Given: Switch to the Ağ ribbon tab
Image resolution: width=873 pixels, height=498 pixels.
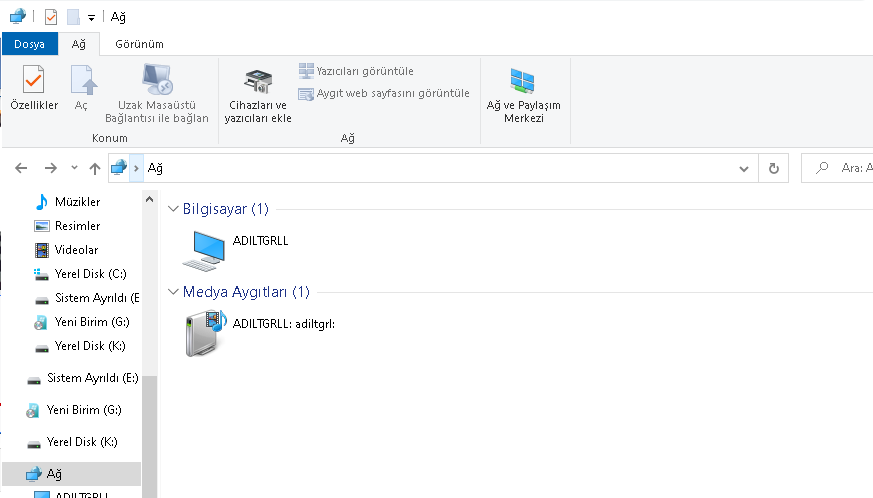Looking at the screenshot, I should click(x=79, y=44).
